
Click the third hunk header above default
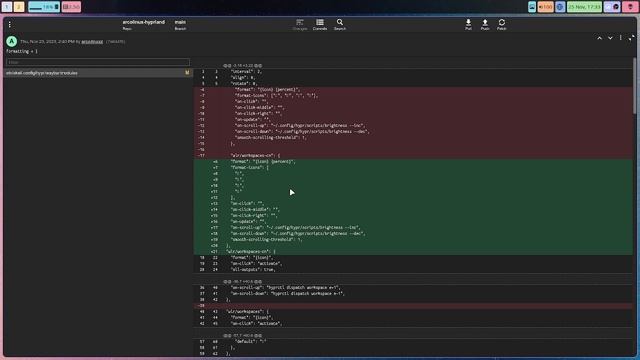242,336
